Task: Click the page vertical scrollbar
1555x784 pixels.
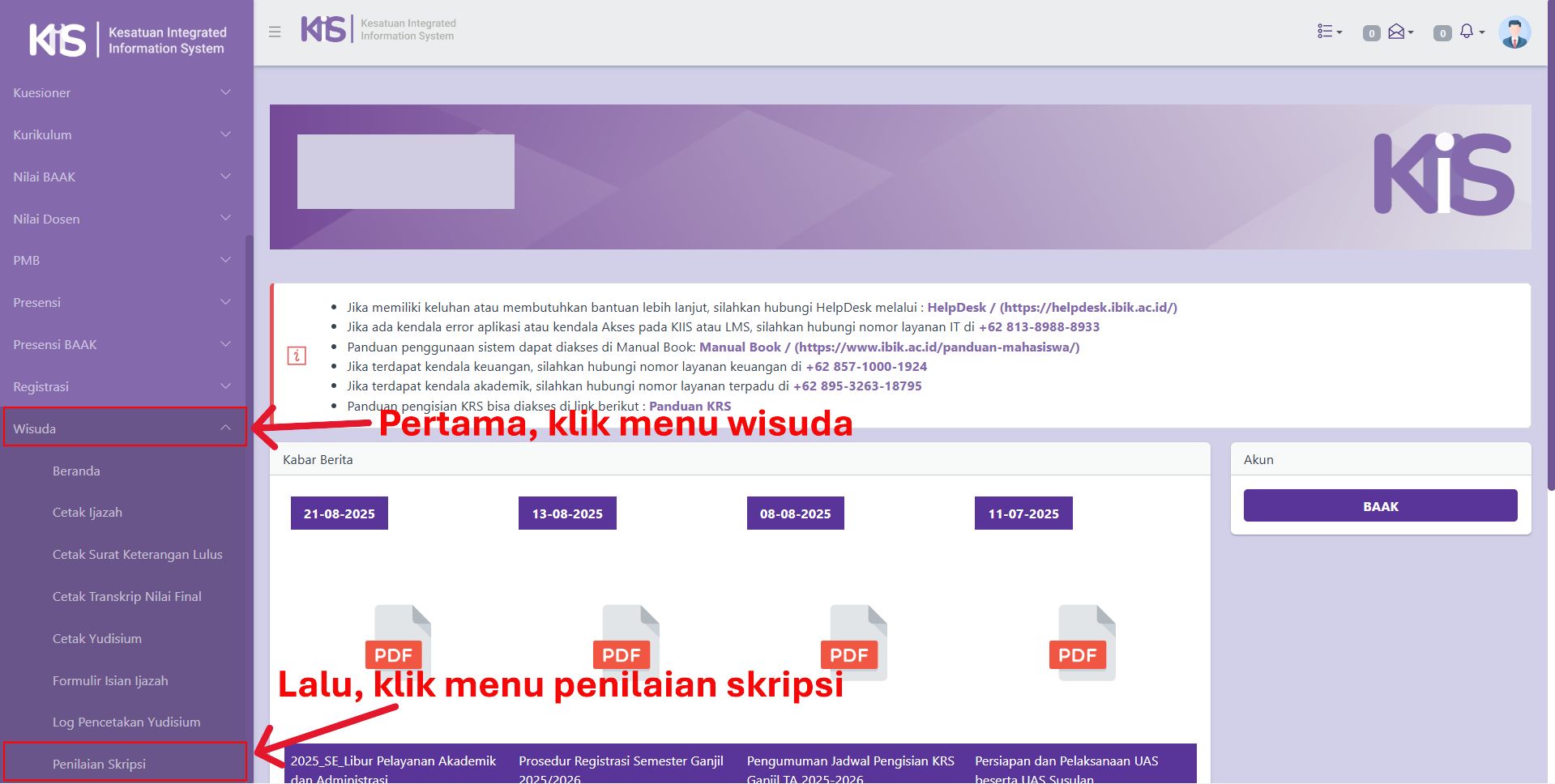Action: click(1550, 243)
